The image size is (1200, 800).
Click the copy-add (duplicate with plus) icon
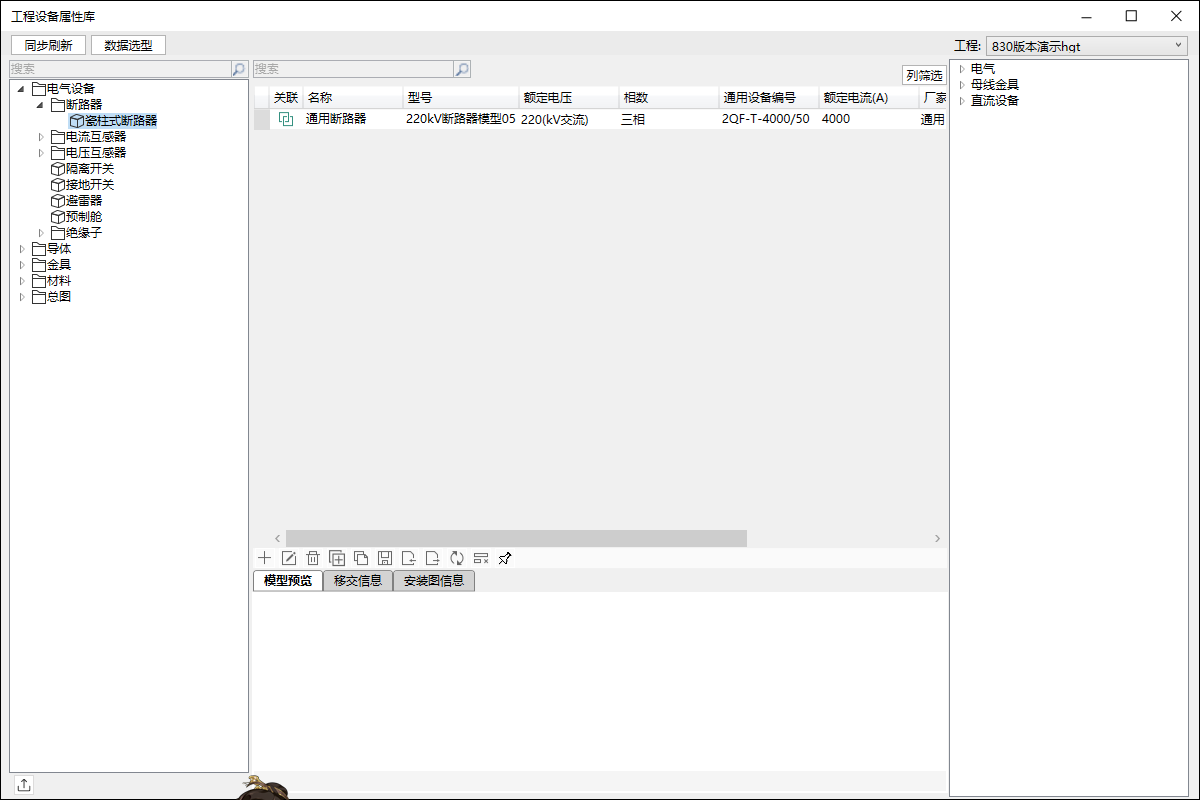pyautogui.click(x=337, y=558)
